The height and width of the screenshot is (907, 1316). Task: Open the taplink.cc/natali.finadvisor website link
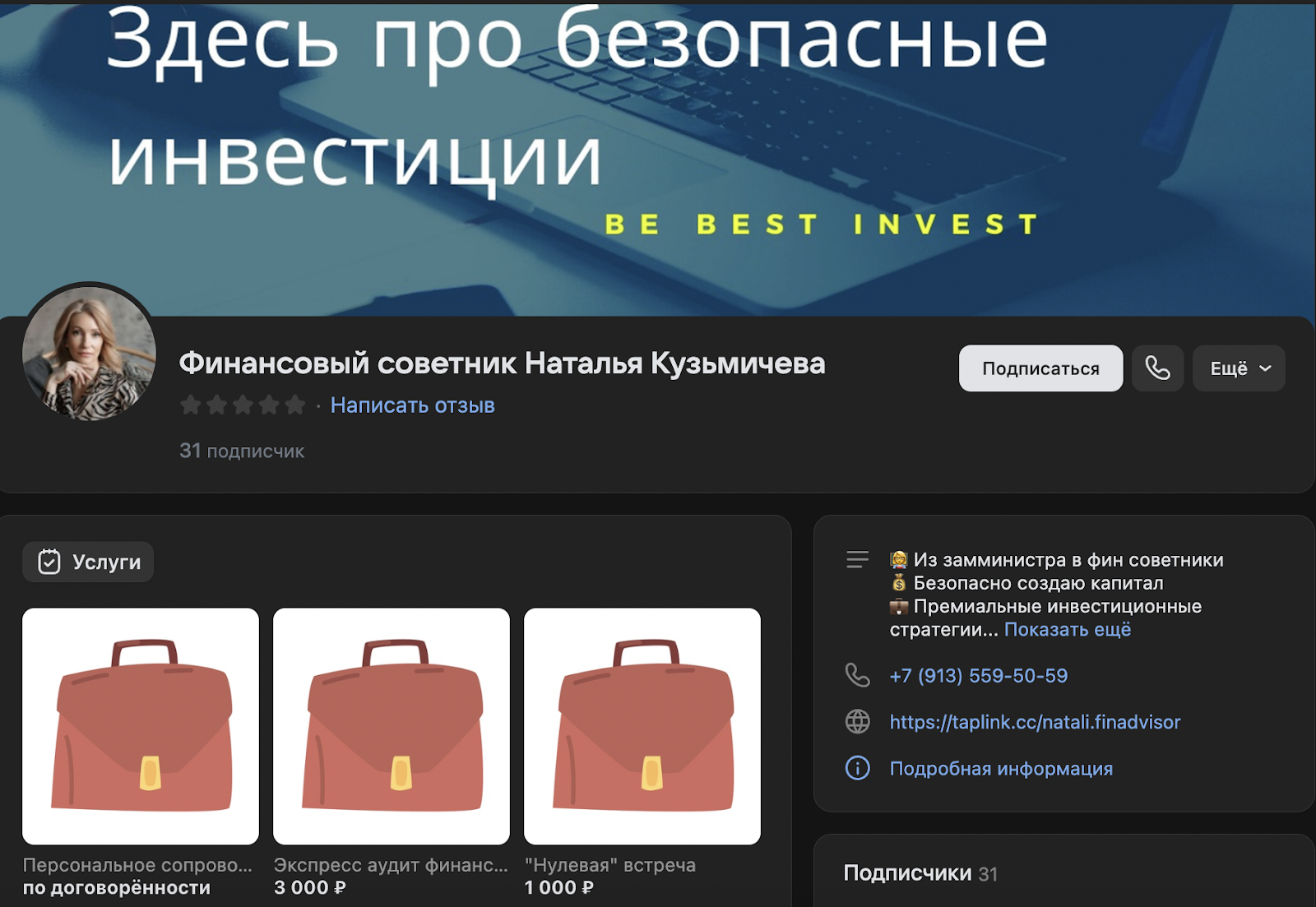click(x=1035, y=722)
